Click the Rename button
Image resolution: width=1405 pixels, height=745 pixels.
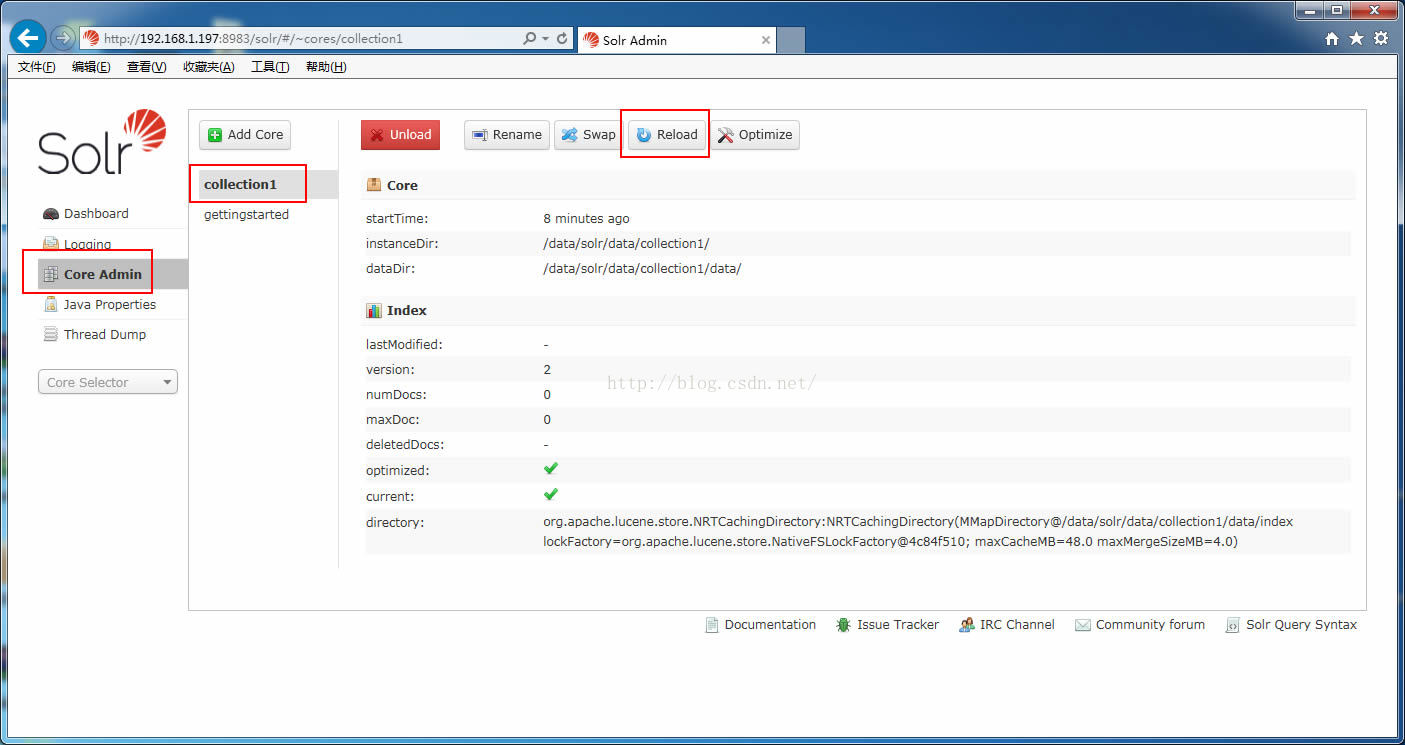[507, 135]
